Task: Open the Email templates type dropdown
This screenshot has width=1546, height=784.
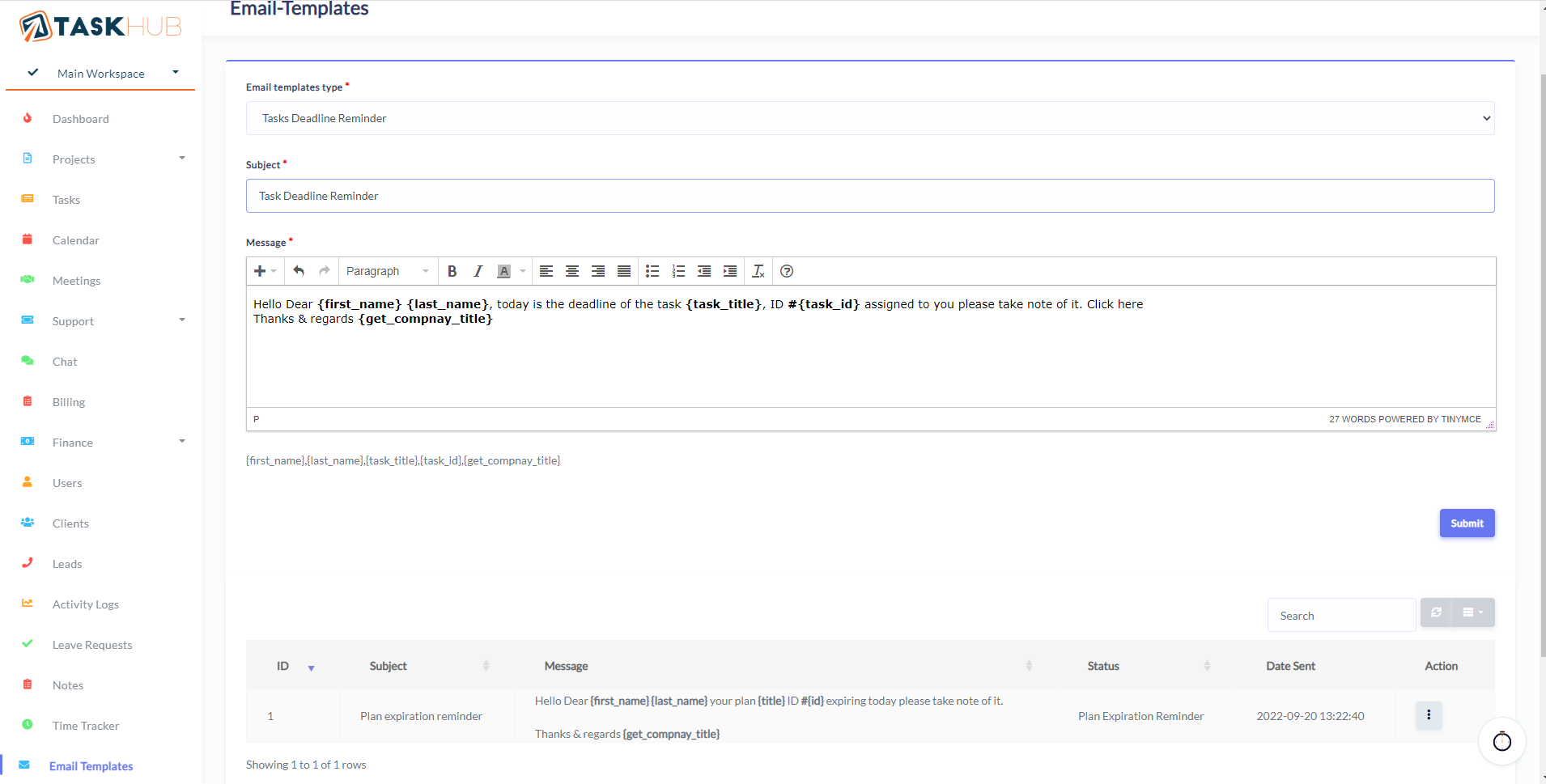Action: (x=869, y=118)
